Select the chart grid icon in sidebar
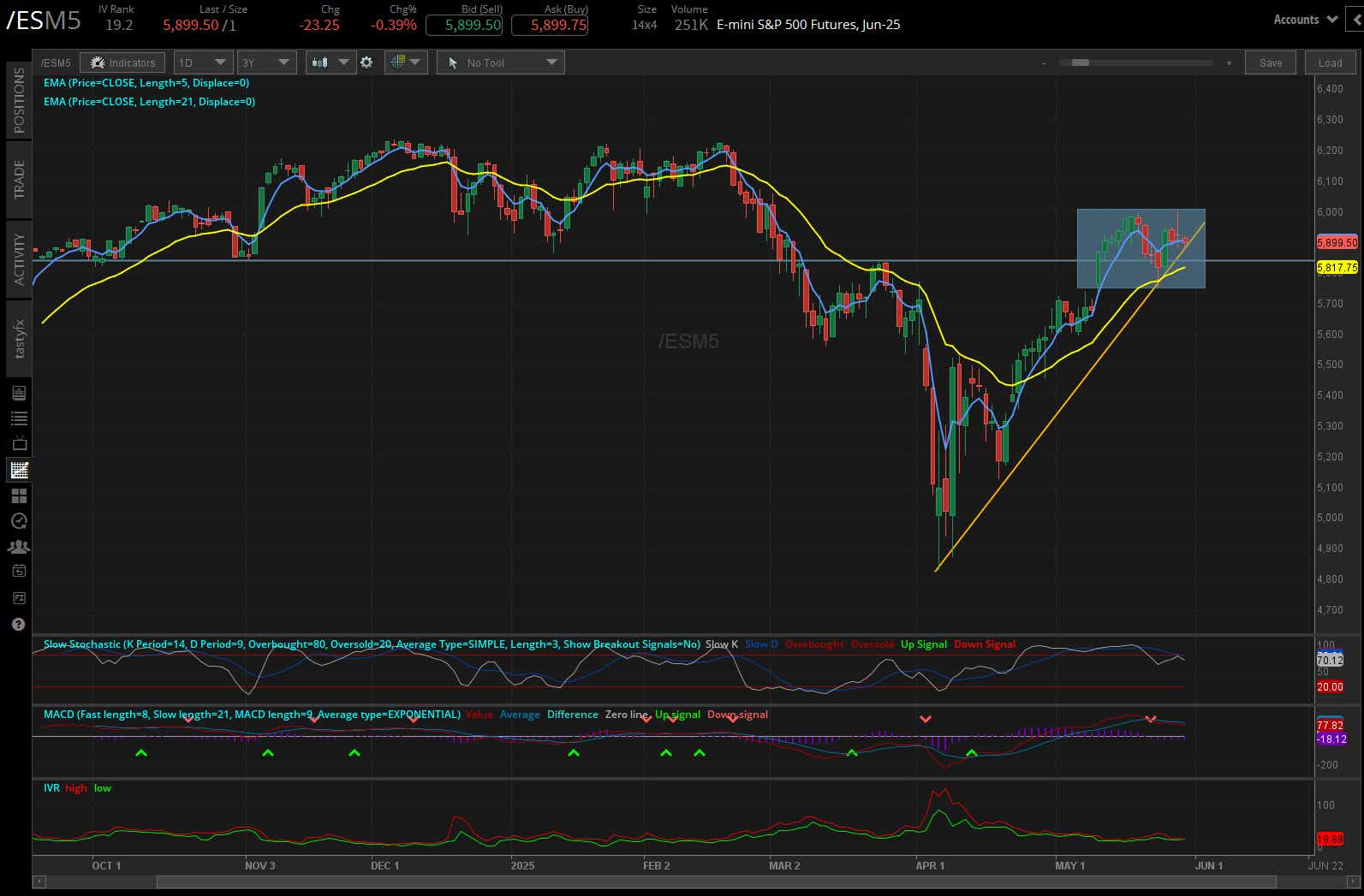Viewport: 1364px width, 896px height. 18,470
